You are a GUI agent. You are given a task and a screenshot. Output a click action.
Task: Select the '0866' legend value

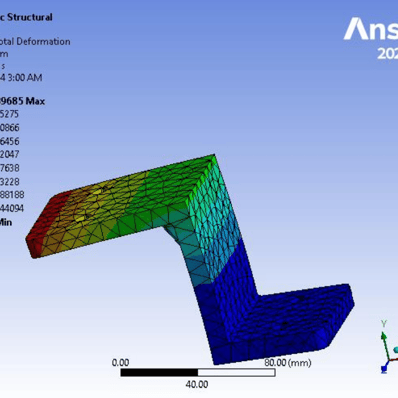coord(10,128)
